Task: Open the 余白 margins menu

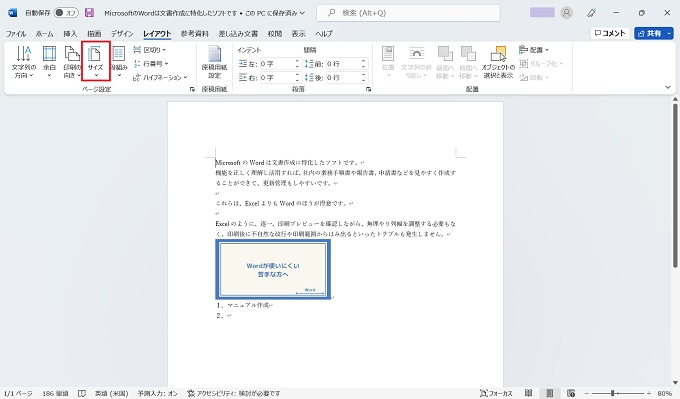Action: coord(49,62)
